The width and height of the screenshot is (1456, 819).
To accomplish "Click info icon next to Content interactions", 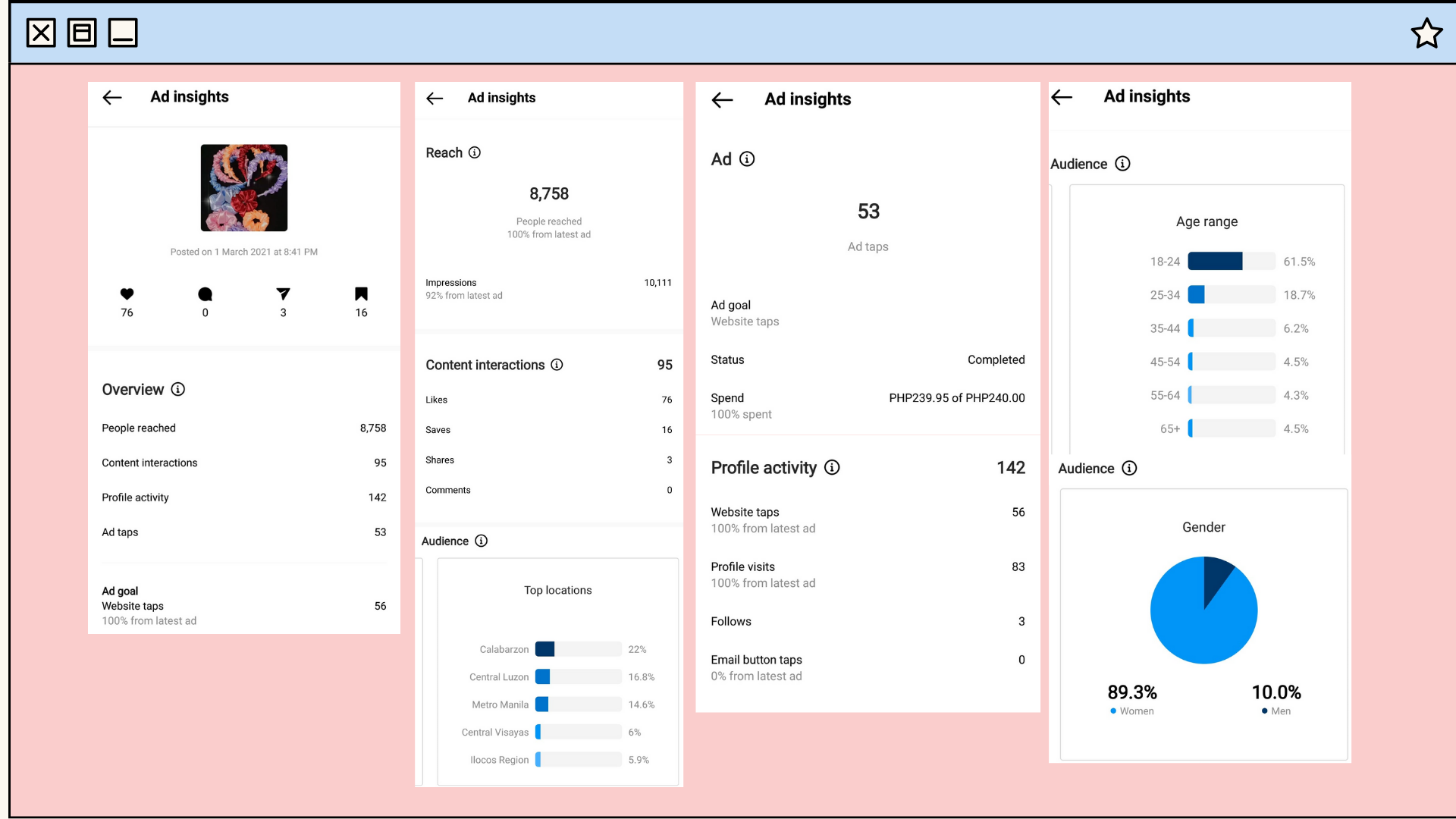I will [557, 365].
